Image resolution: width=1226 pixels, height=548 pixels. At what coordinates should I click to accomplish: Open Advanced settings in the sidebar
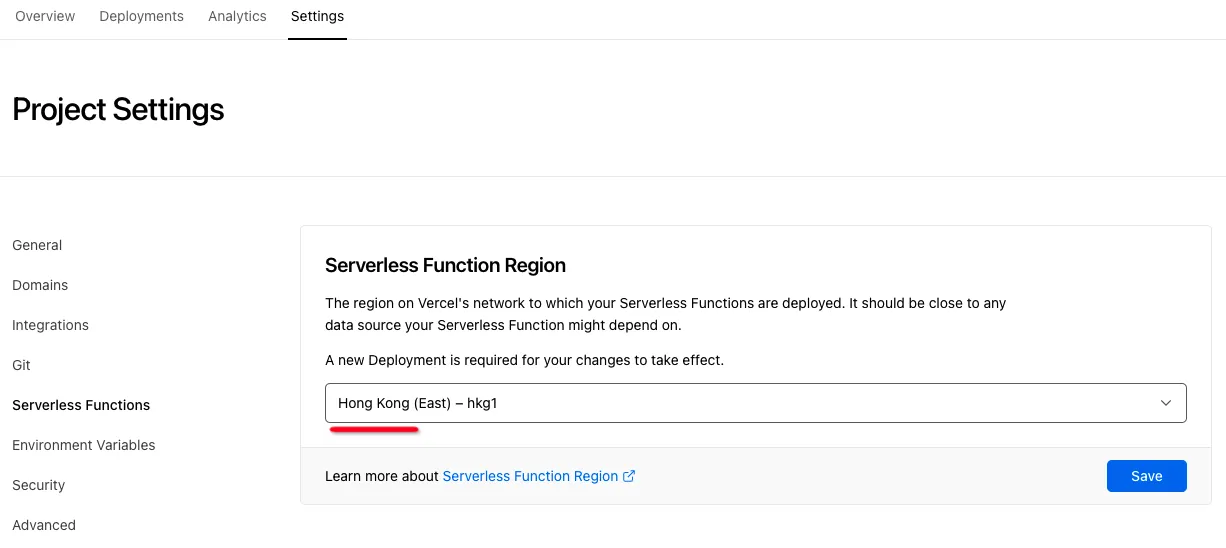pyautogui.click(x=44, y=525)
